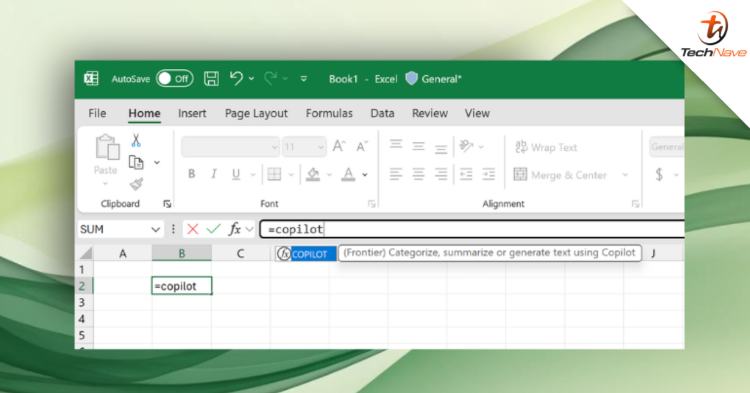Click the Select All corner triangle
Screen dimensions: 750x393
[85, 253]
